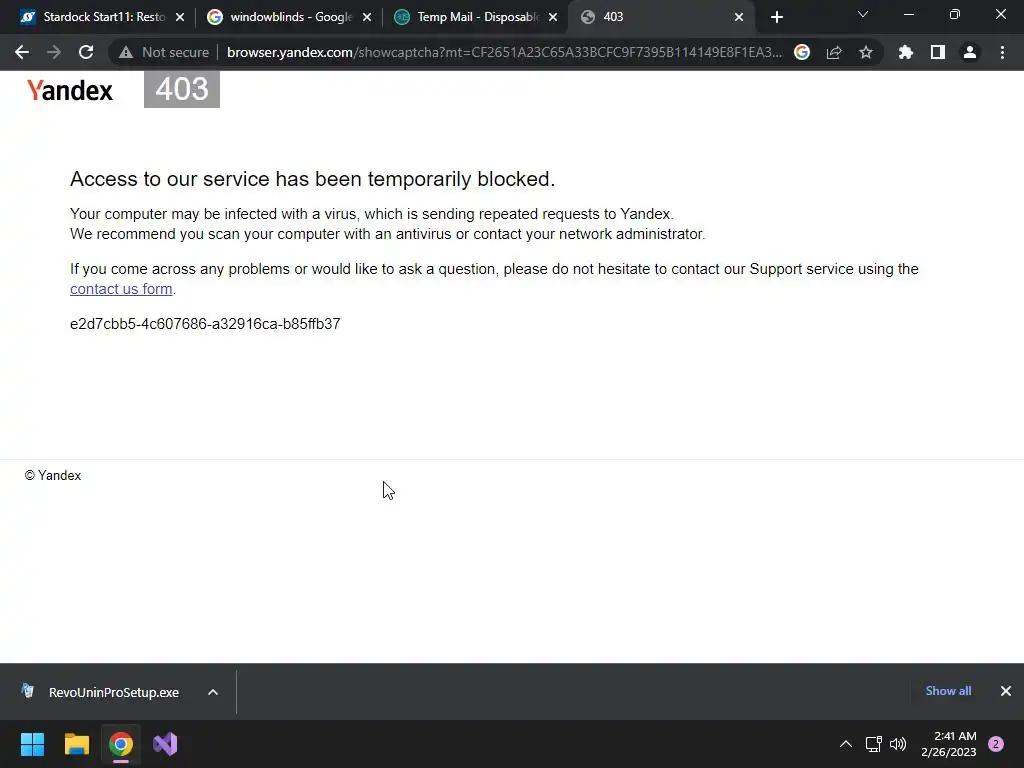Close the downloads bar
The width and height of the screenshot is (1024, 768).
(x=1006, y=691)
